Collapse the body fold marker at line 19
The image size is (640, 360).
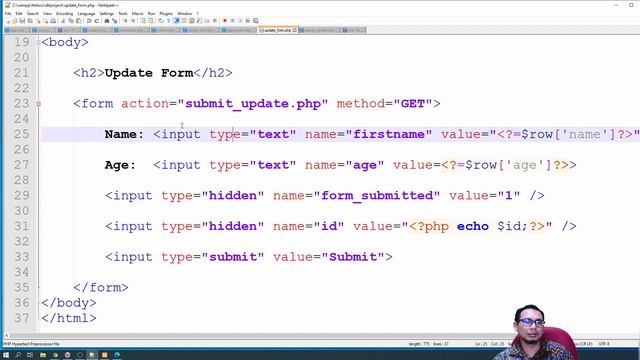(x=38, y=42)
